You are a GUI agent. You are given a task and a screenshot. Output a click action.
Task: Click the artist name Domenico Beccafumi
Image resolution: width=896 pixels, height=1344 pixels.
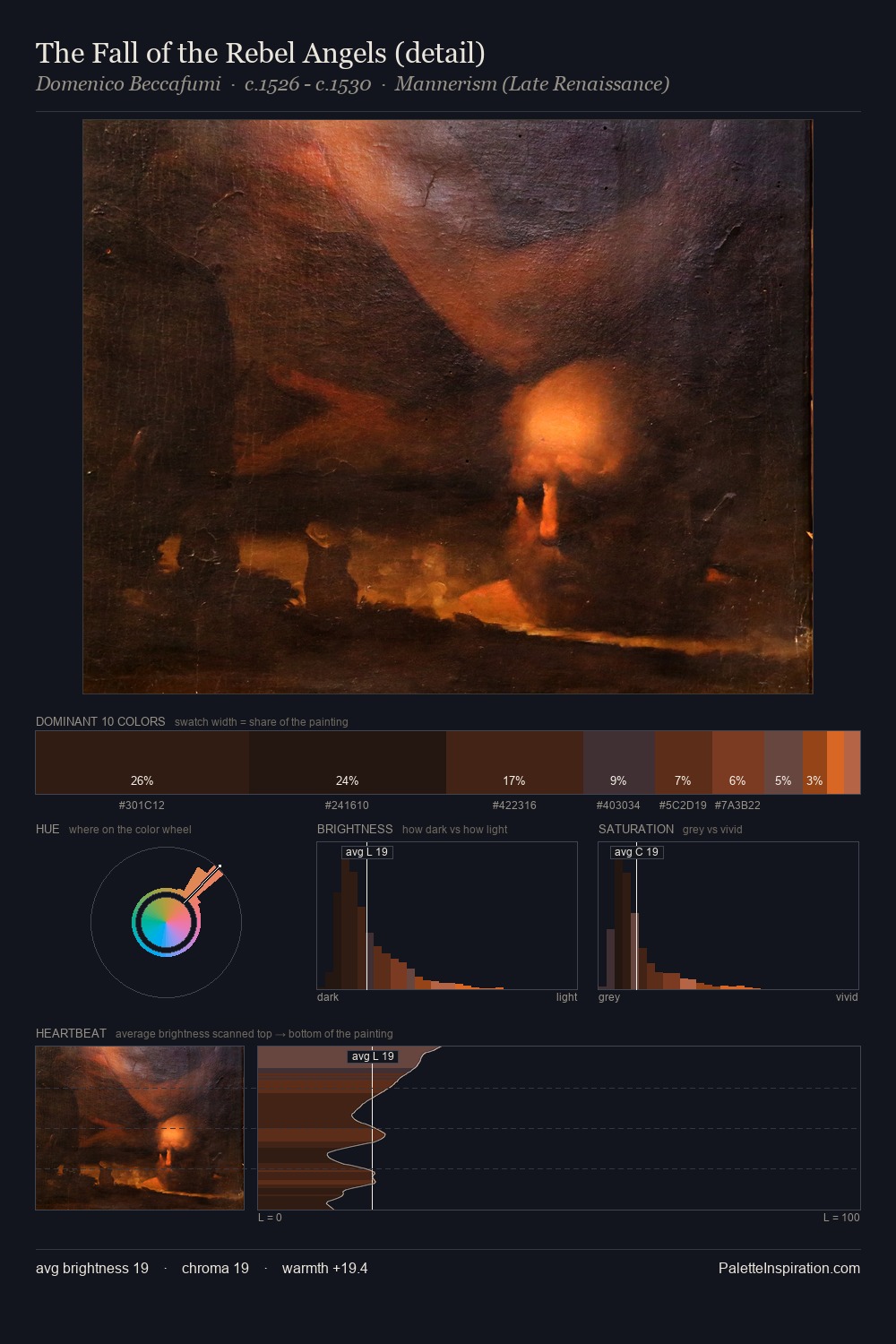pyautogui.click(x=128, y=84)
